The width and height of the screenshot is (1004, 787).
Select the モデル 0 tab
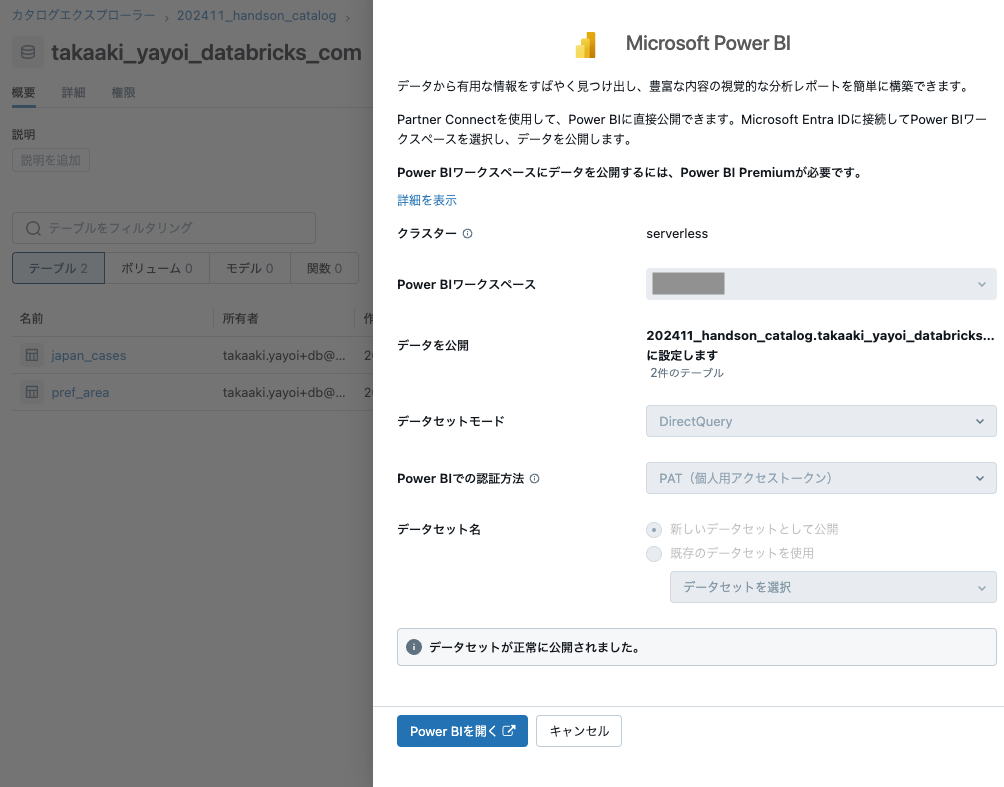coord(250,268)
